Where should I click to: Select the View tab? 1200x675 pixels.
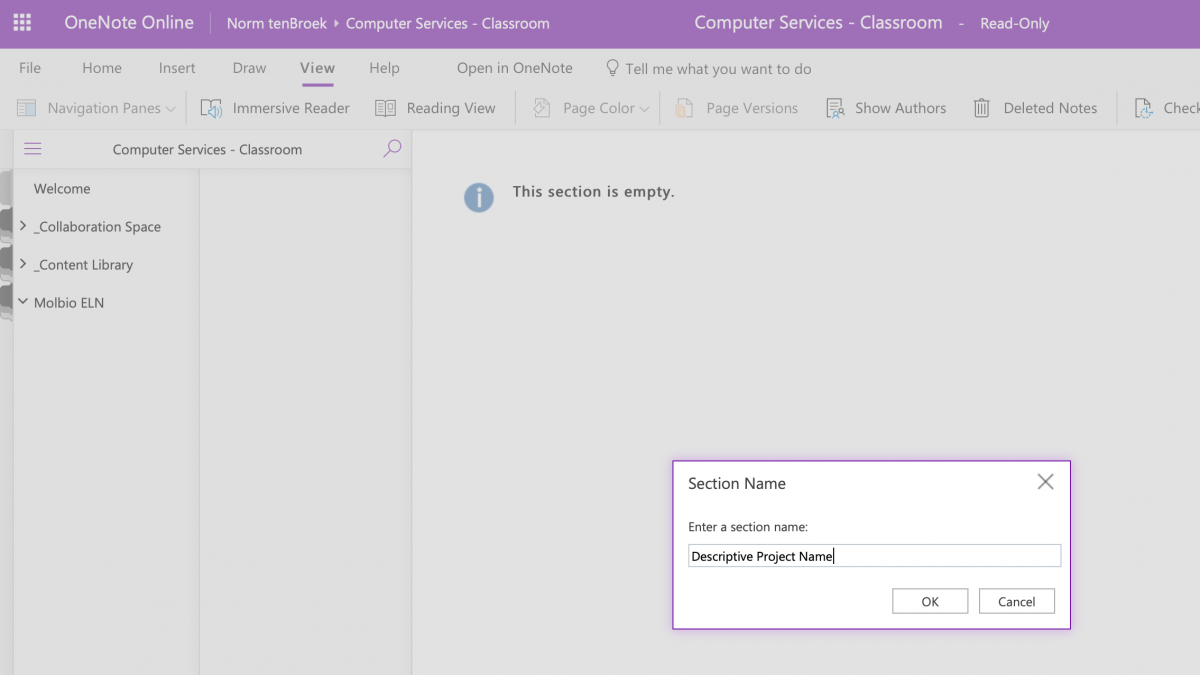(x=317, y=68)
